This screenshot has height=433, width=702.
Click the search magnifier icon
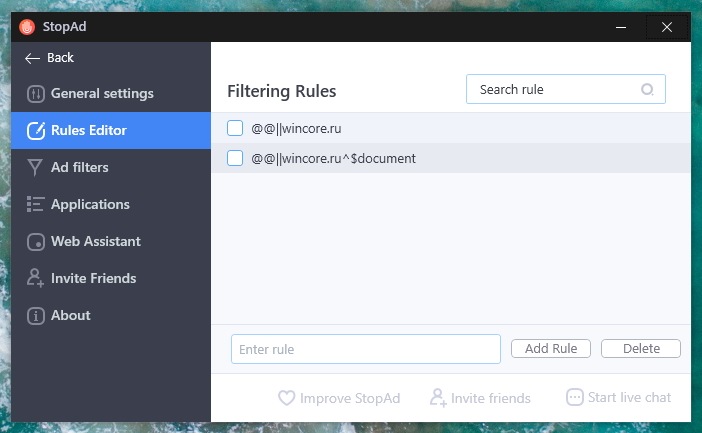pos(647,90)
